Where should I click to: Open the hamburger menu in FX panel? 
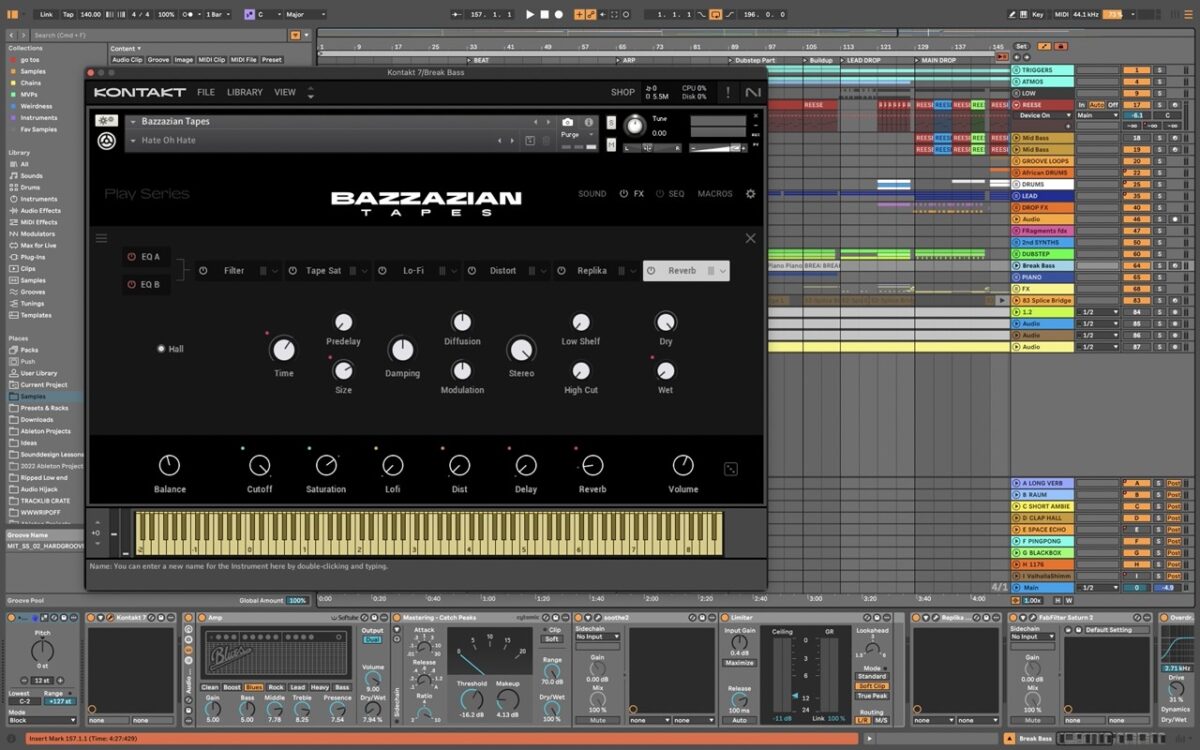pos(101,238)
